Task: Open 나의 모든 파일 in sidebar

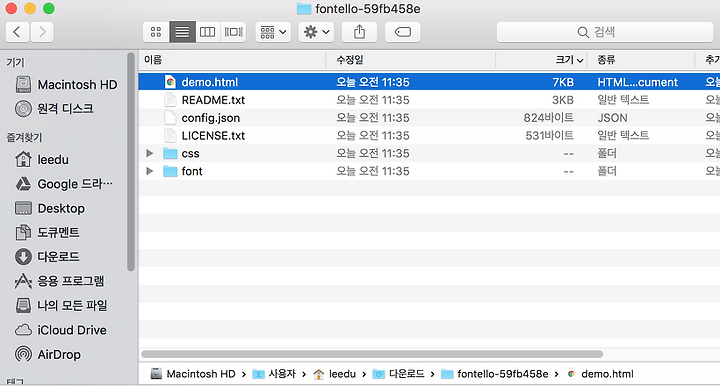Action: pyautogui.click(x=61, y=305)
